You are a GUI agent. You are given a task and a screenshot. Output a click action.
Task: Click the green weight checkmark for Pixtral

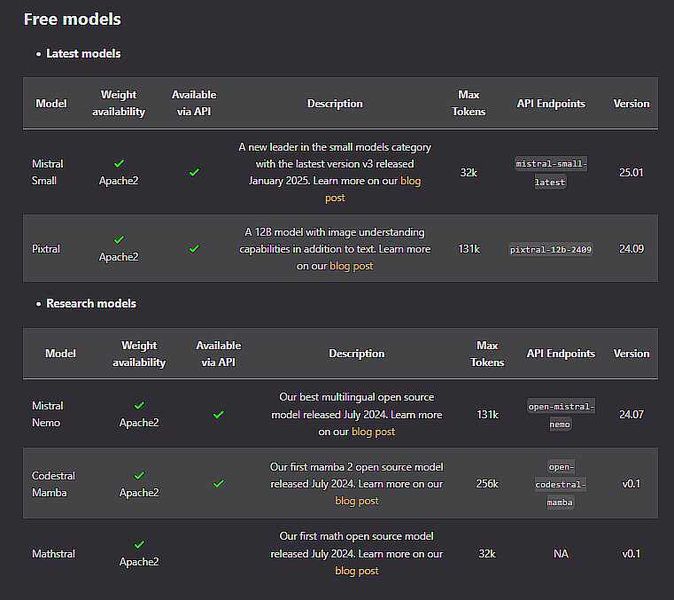[119, 240]
